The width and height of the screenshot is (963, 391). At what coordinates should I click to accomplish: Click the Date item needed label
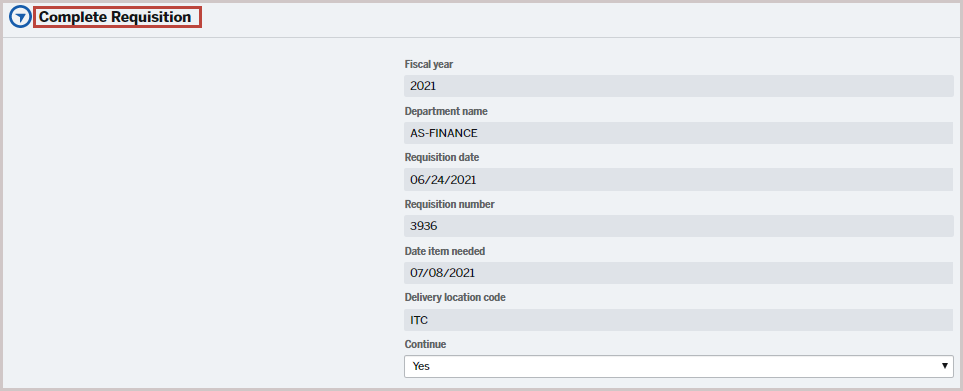(x=445, y=251)
